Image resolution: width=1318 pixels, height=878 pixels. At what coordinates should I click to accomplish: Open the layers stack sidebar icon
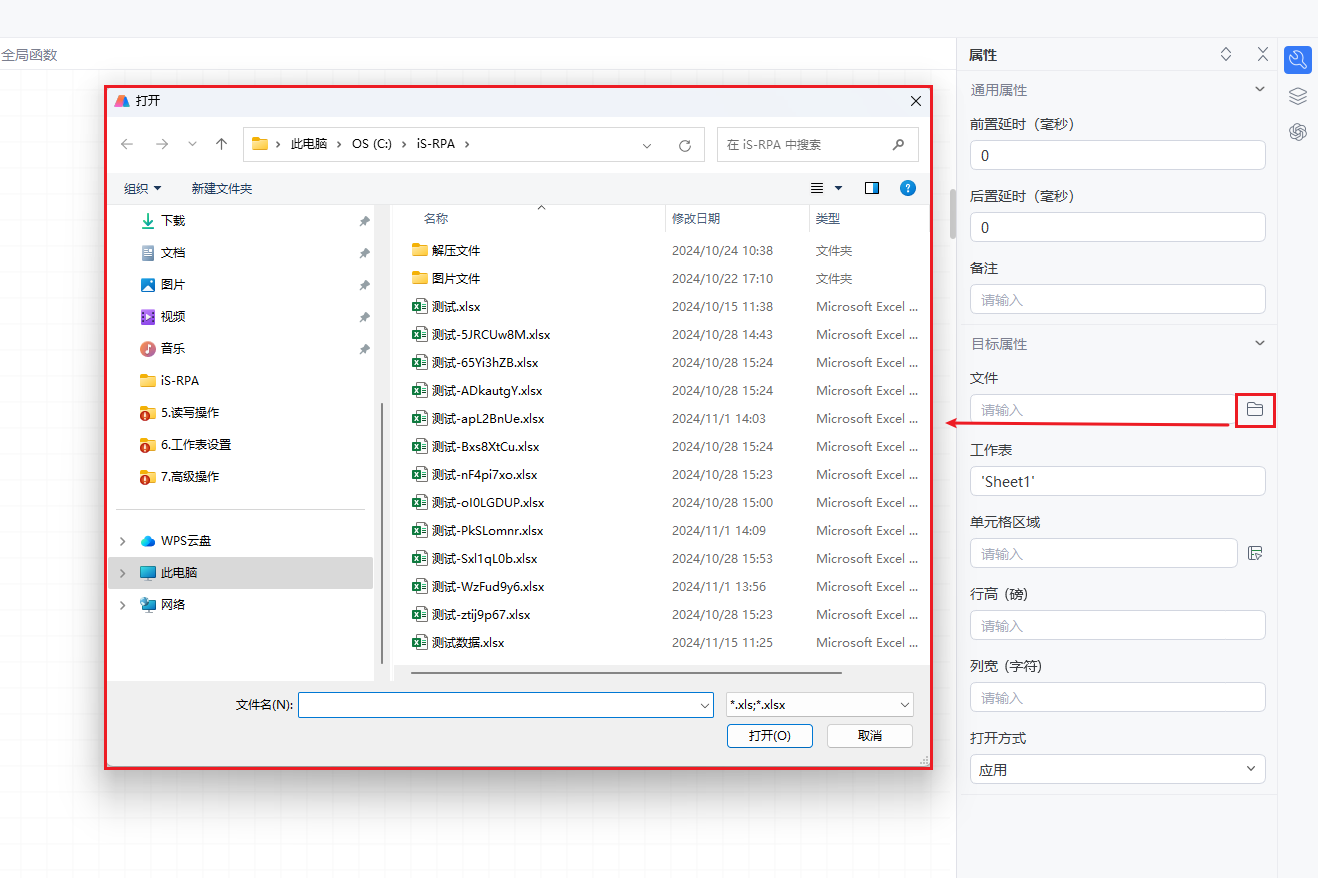(1298, 96)
